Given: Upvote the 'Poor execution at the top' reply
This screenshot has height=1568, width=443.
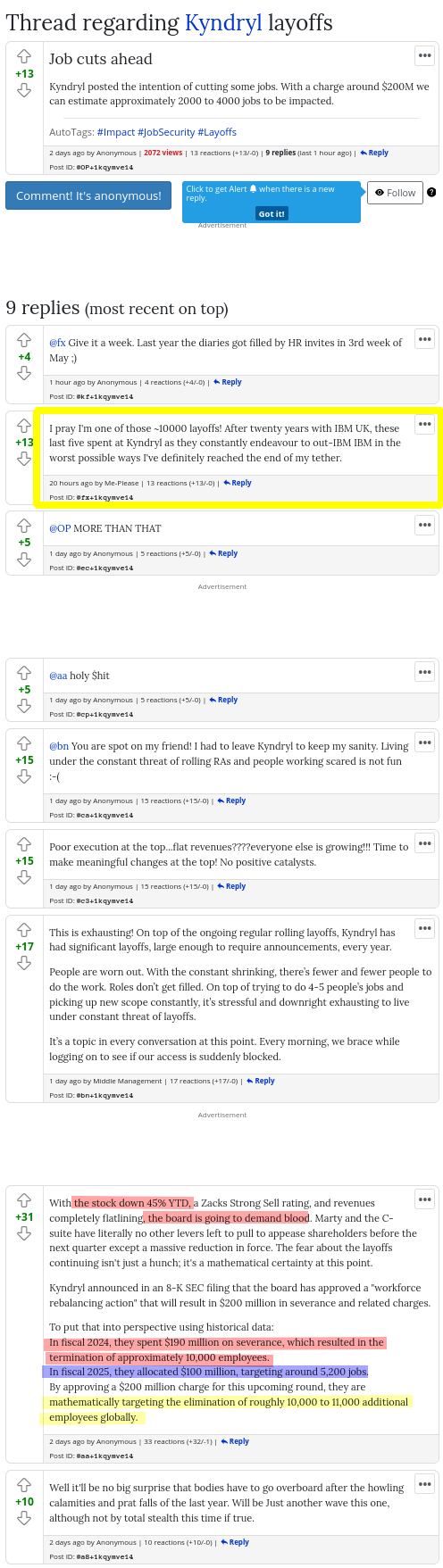Looking at the screenshot, I should click(24, 843).
